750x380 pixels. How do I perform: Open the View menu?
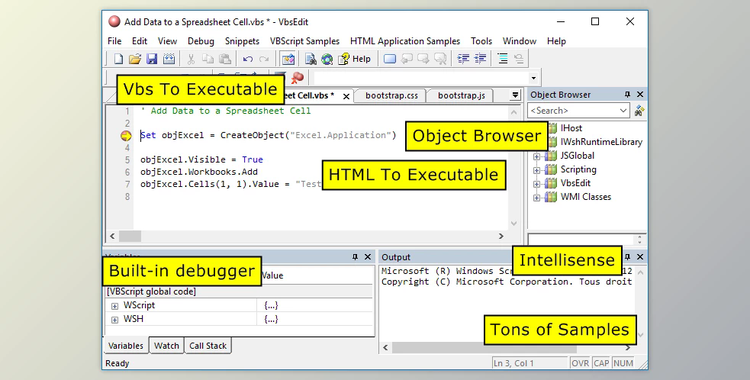point(167,41)
